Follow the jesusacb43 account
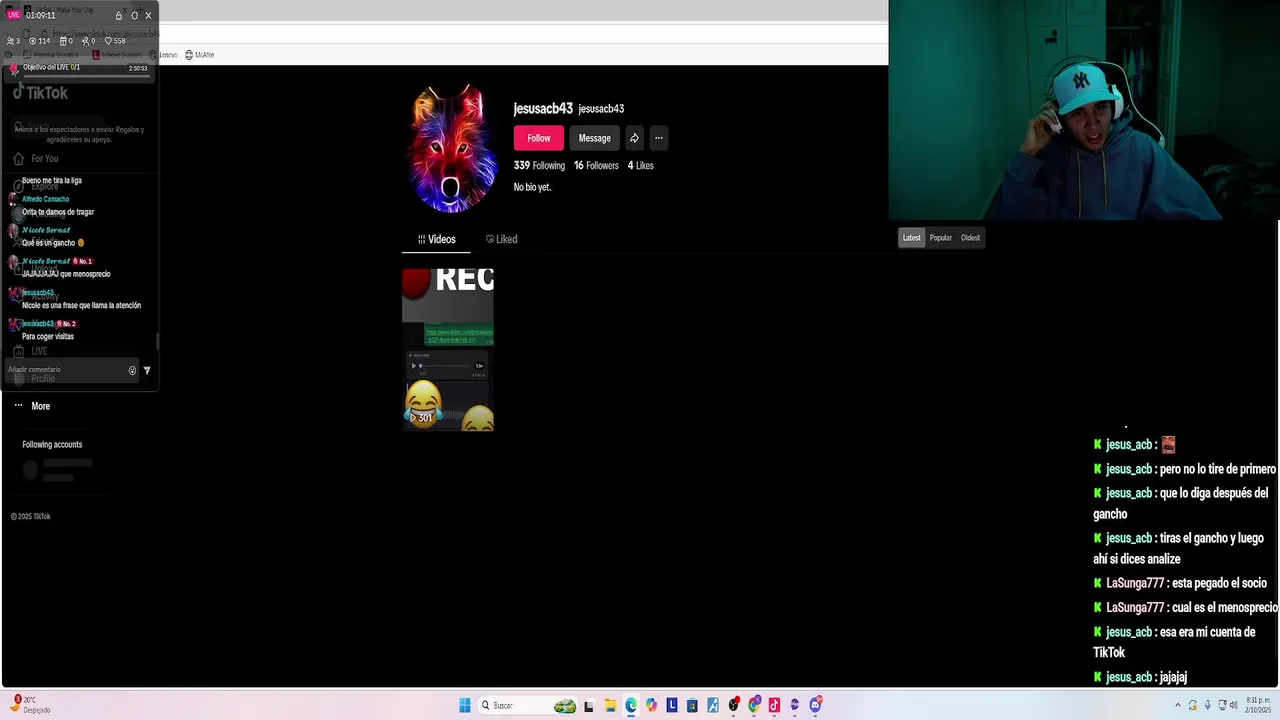Screen dimensions: 1280x720 [x=539, y=138]
